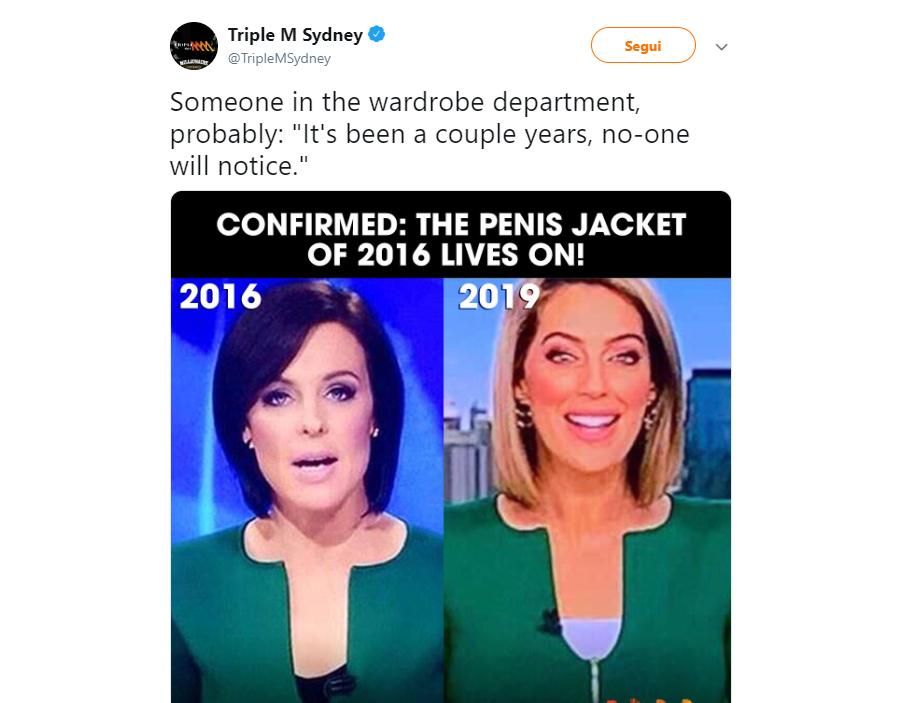This screenshot has height=703, width=900.
Task: Click the 2019 year label in the image
Action: (499, 297)
